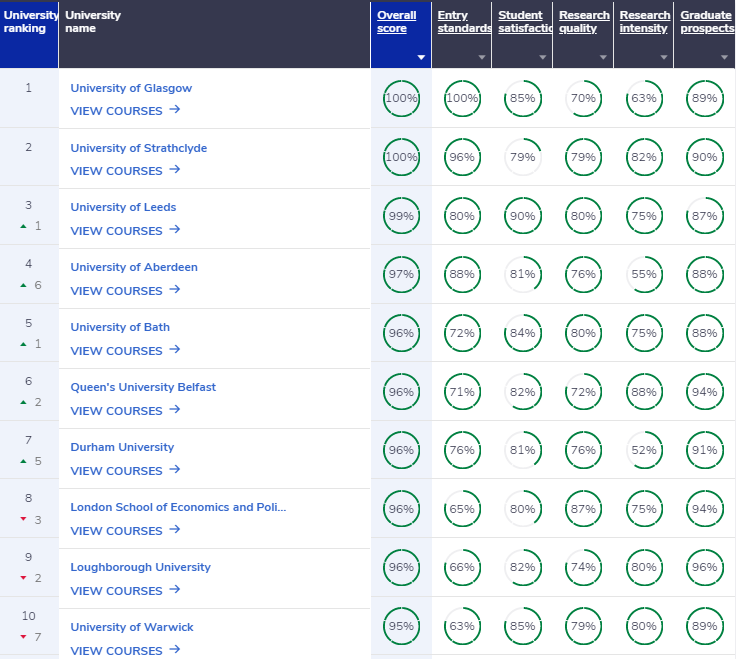Click arrow icon beside Bath's View Courses
This screenshot has height=659, width=736.
[175, 350]
